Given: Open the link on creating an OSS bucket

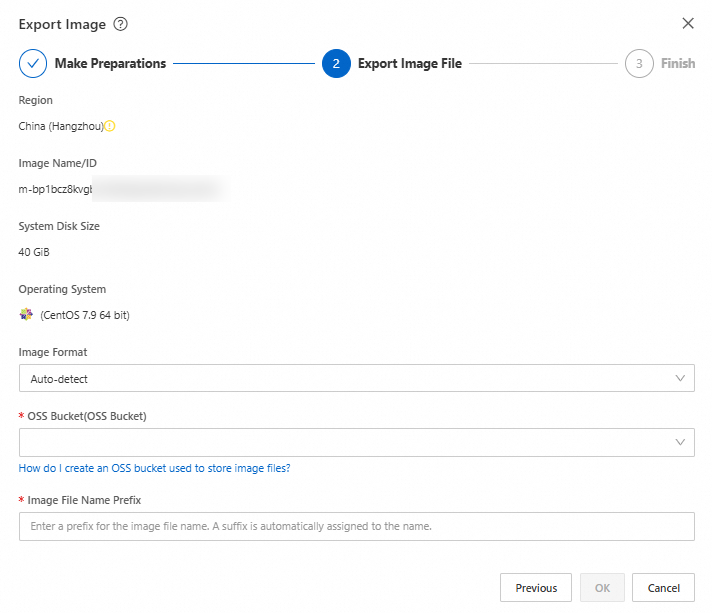Looking at the screenshot, I should click(154, 468).
